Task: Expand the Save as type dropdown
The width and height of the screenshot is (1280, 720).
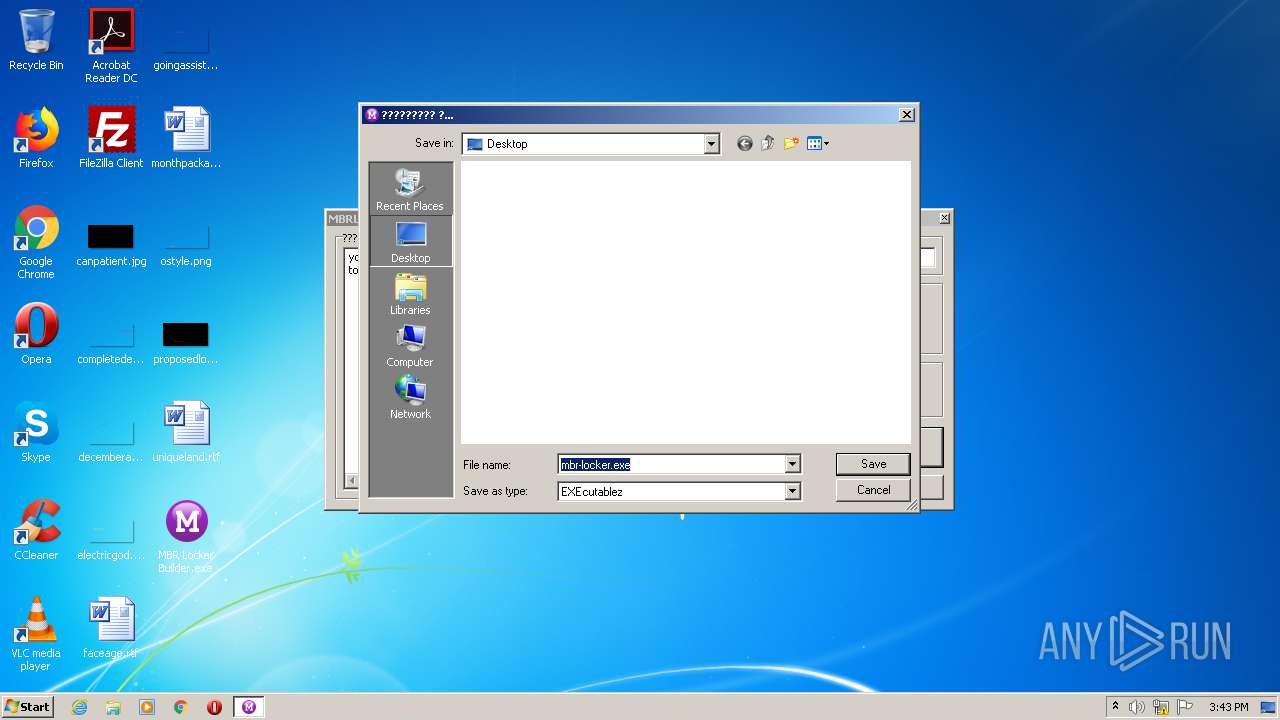Action: pyautogui.click(x=792, y=491)
